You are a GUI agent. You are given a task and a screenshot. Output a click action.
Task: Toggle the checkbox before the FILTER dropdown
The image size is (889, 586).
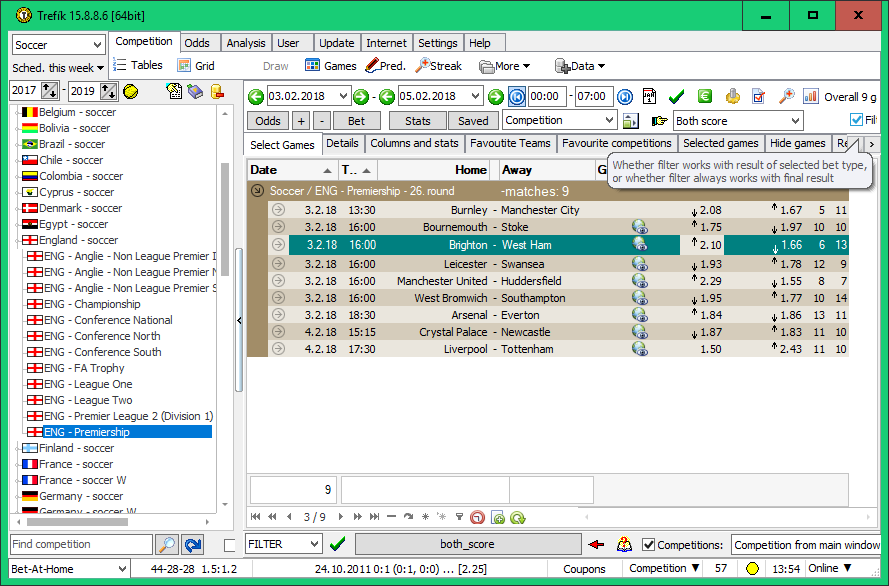(x=230, y=545)
